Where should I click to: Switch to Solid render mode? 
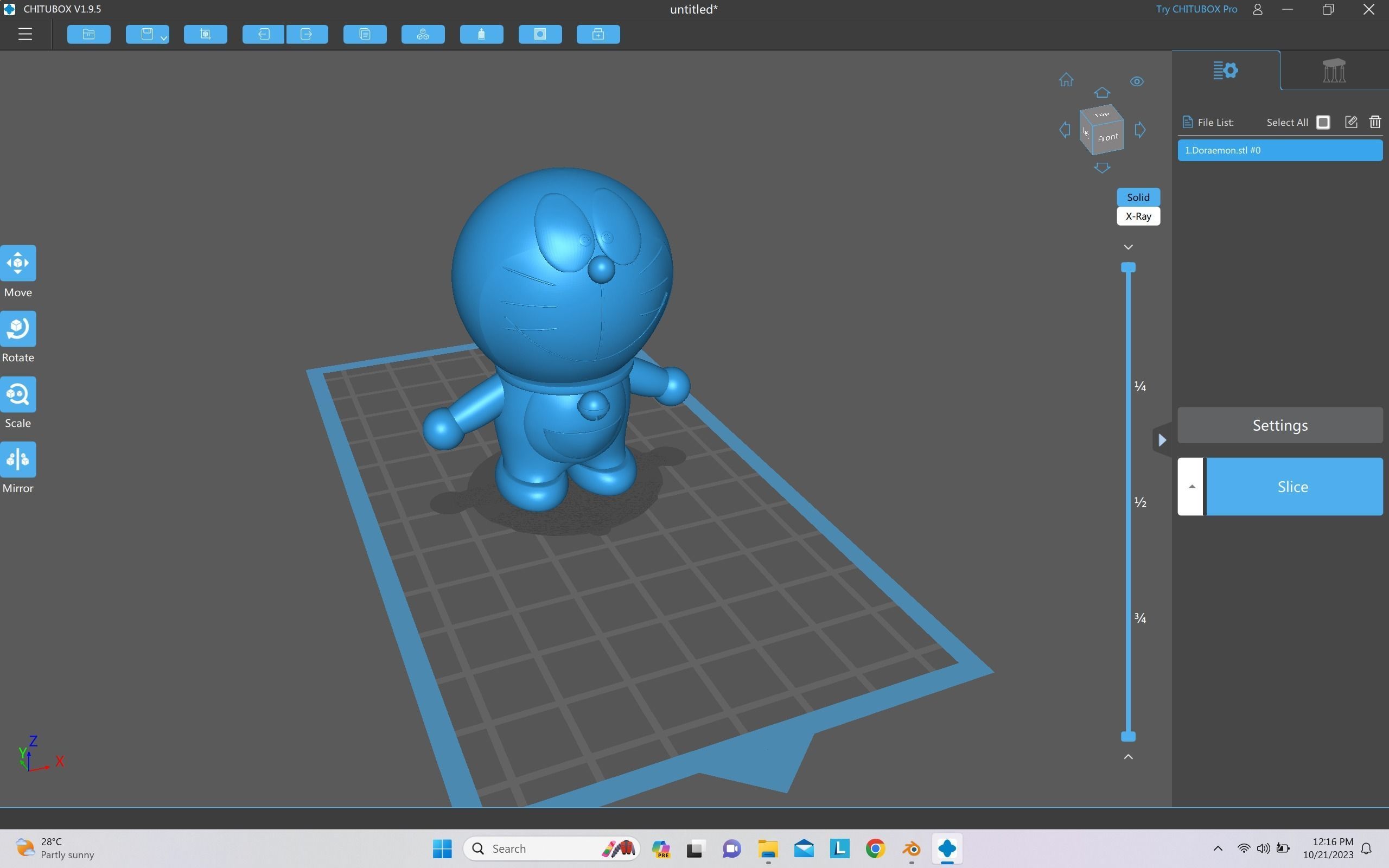coord(1138,197)
